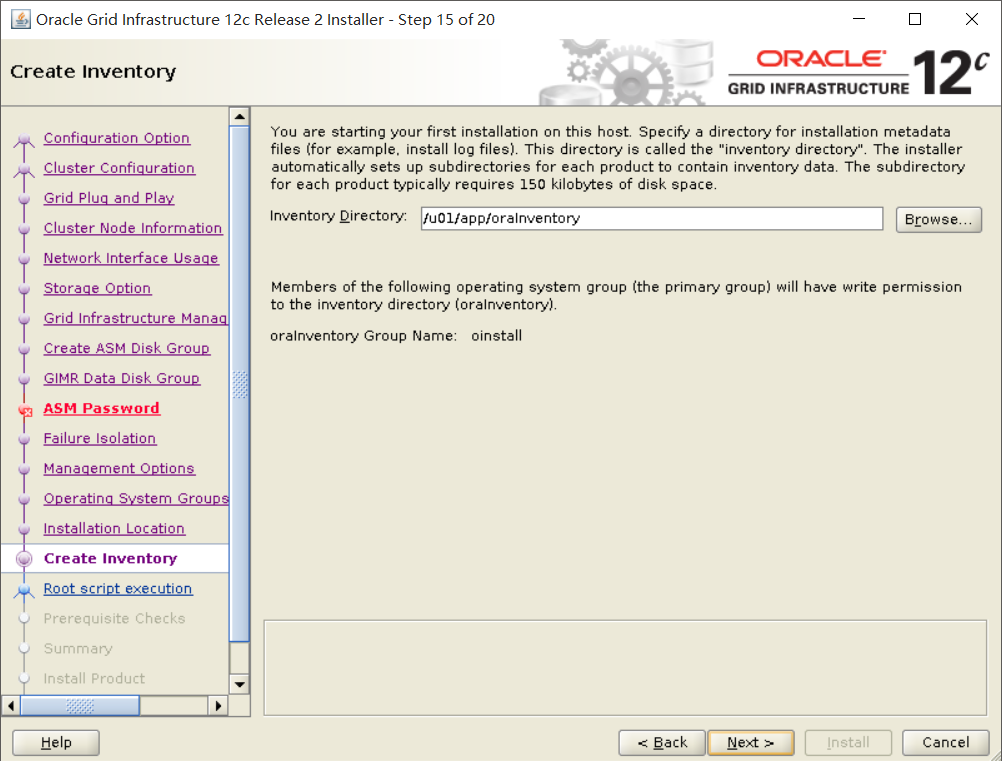Click the cluster icon beside Configuration Option

(x=24, y=138)
